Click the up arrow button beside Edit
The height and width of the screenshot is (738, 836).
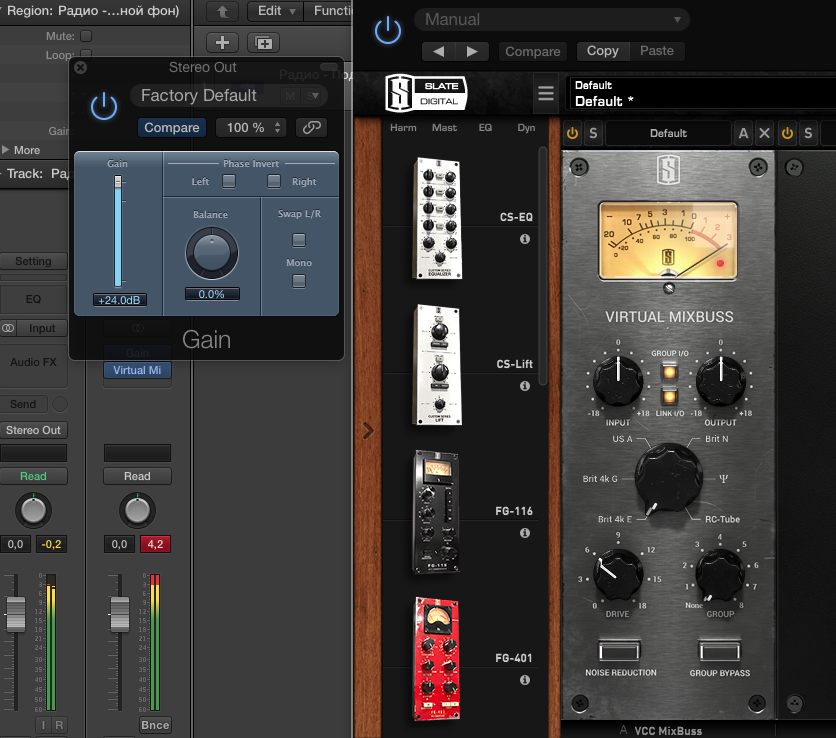(222, 11)
